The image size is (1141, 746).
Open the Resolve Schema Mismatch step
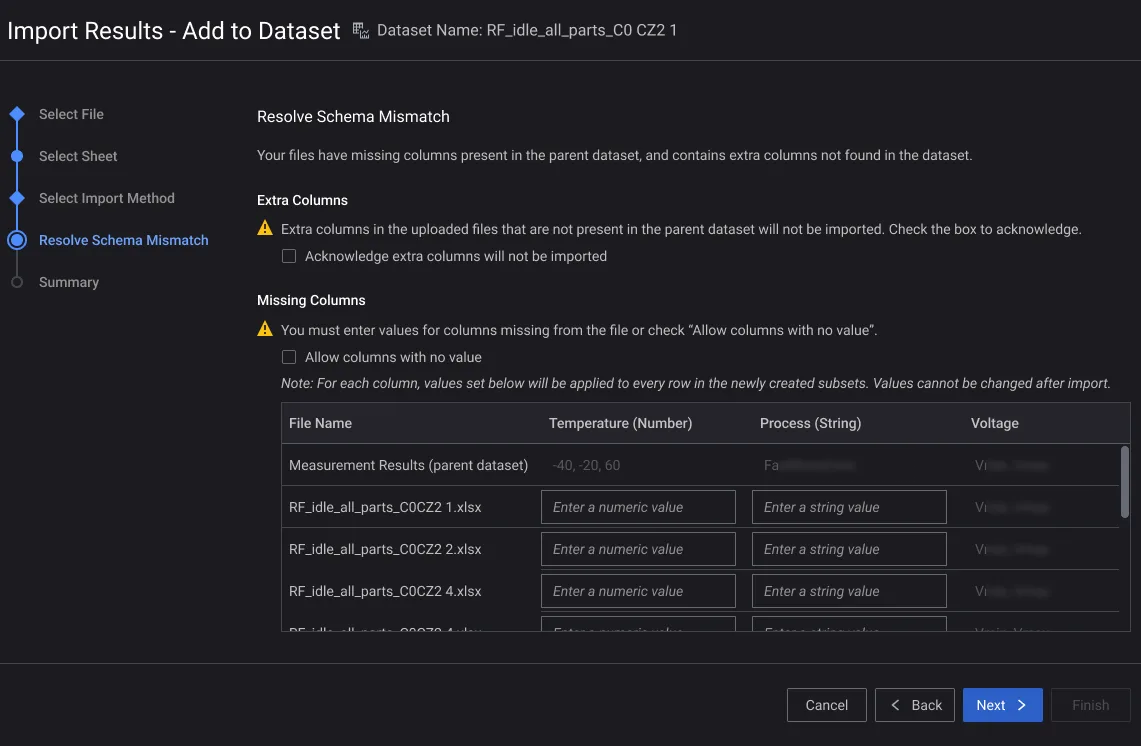click(x=124, y=240)
